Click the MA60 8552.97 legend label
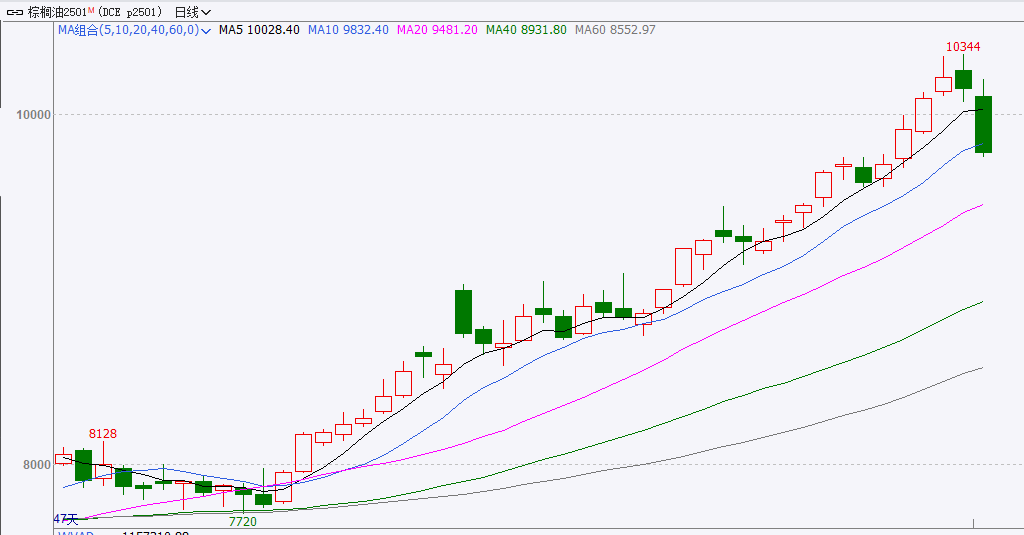The height and width of the screenshot is (535, 1024). click(x=615, y=30)
